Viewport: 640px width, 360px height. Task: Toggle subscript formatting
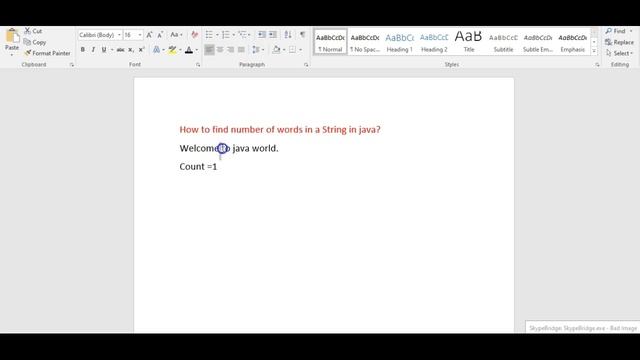131,50
